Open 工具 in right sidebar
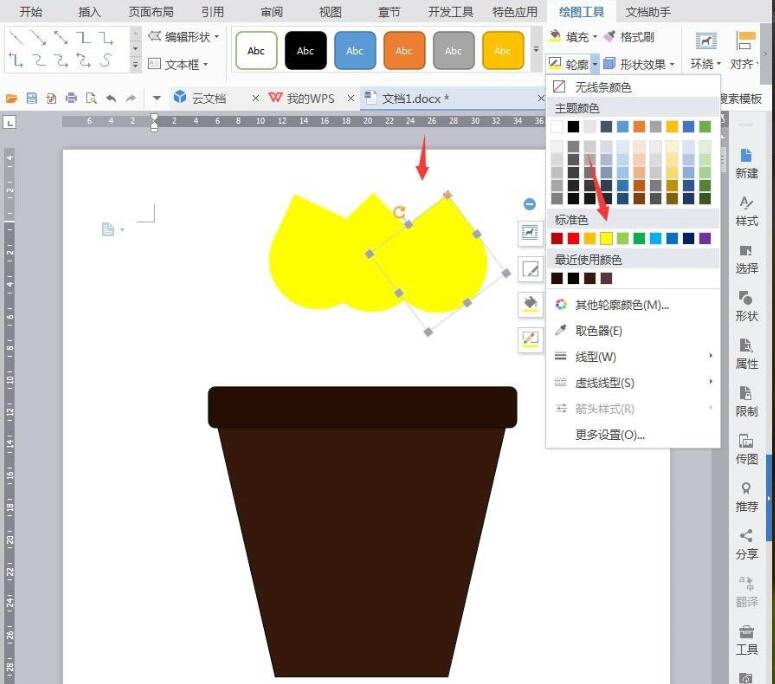Viewport: 775px width, 684px height. (746, 640)
